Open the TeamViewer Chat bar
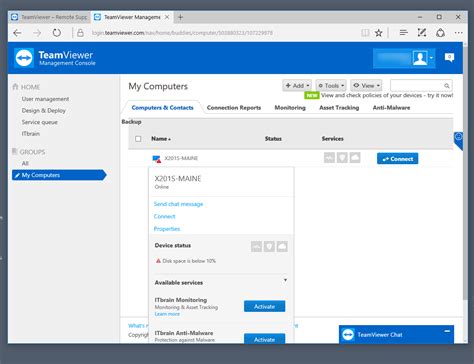 (x=396, y=334)
